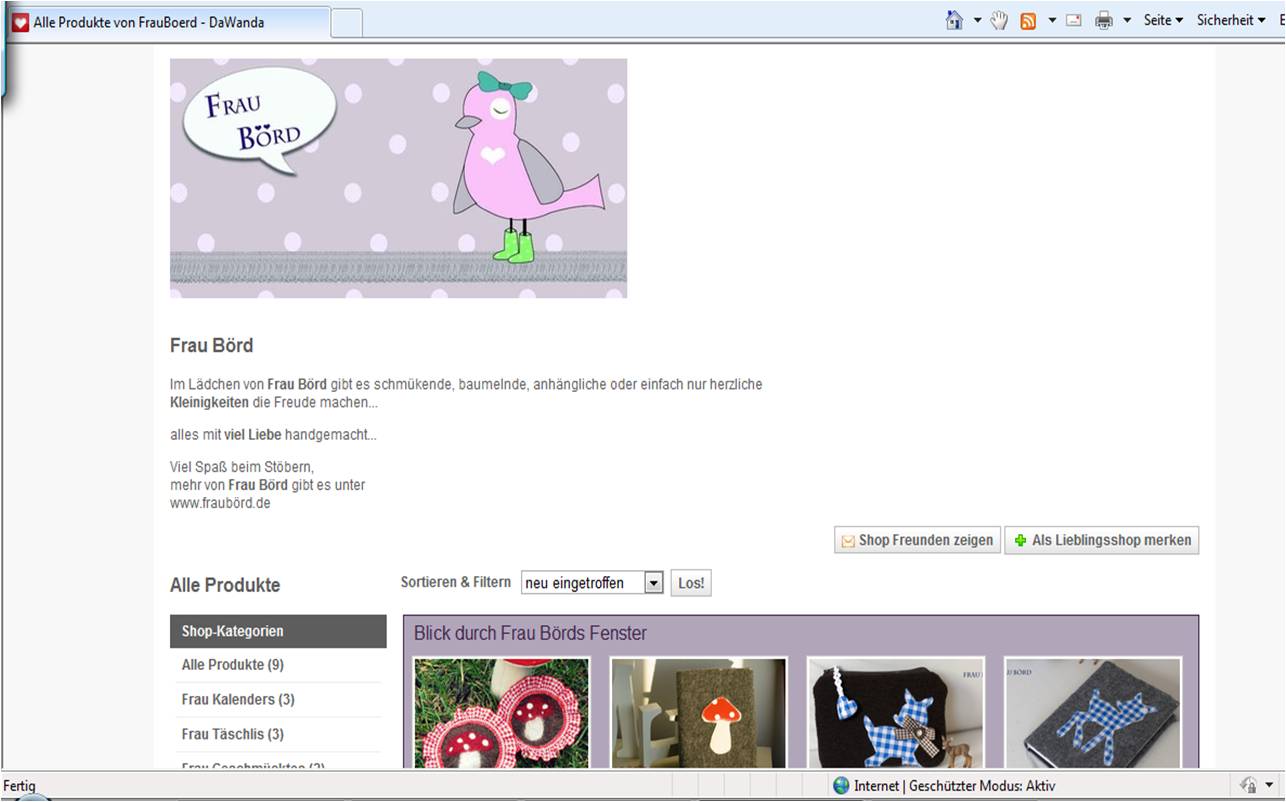Open the Seite menu
Screen dimensions: 1286x802
(x=1163, y=20)
